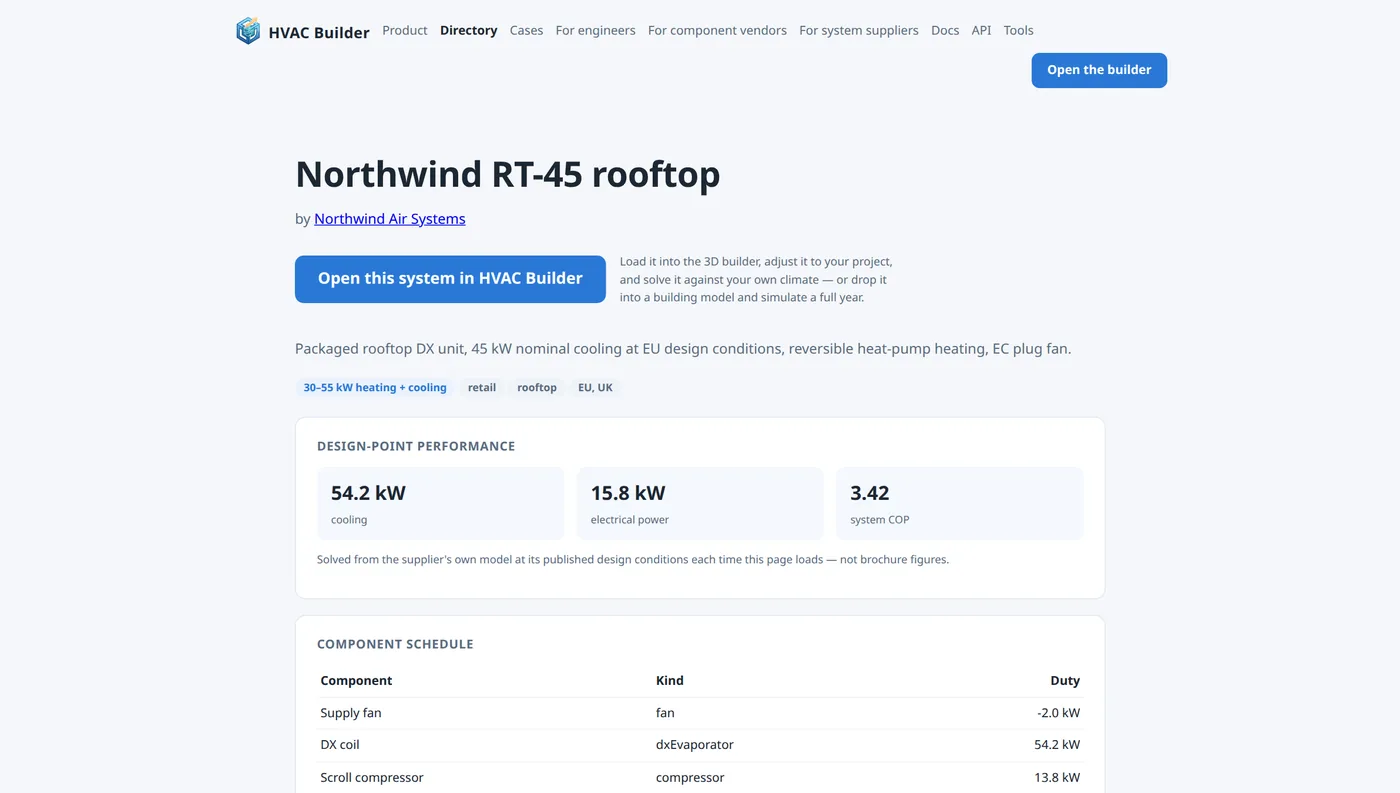The width and height of the screenshot is (1400, 793).
Task: Click the Open the builder button
Action: [1099, 70]
